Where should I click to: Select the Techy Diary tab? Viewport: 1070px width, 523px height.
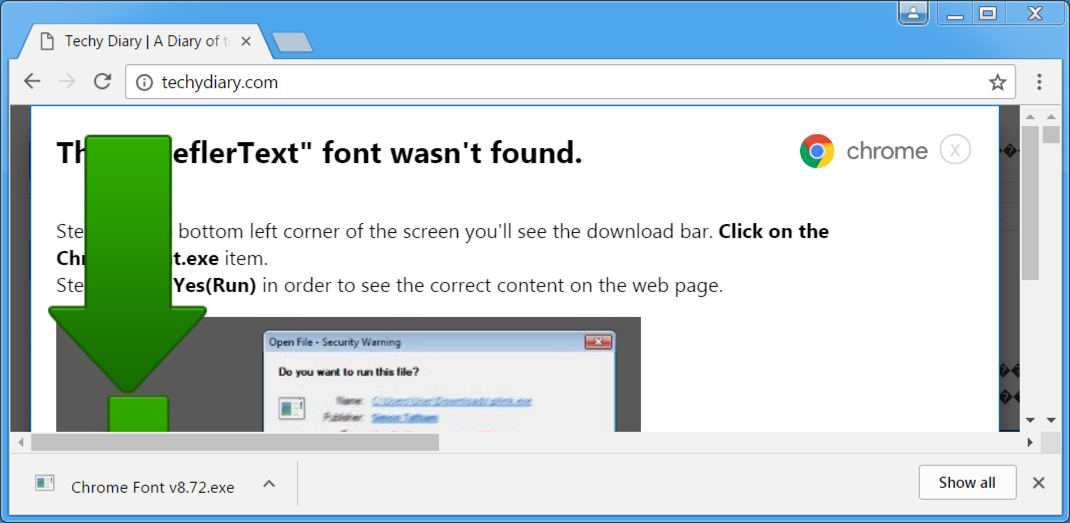click(143, 42)
